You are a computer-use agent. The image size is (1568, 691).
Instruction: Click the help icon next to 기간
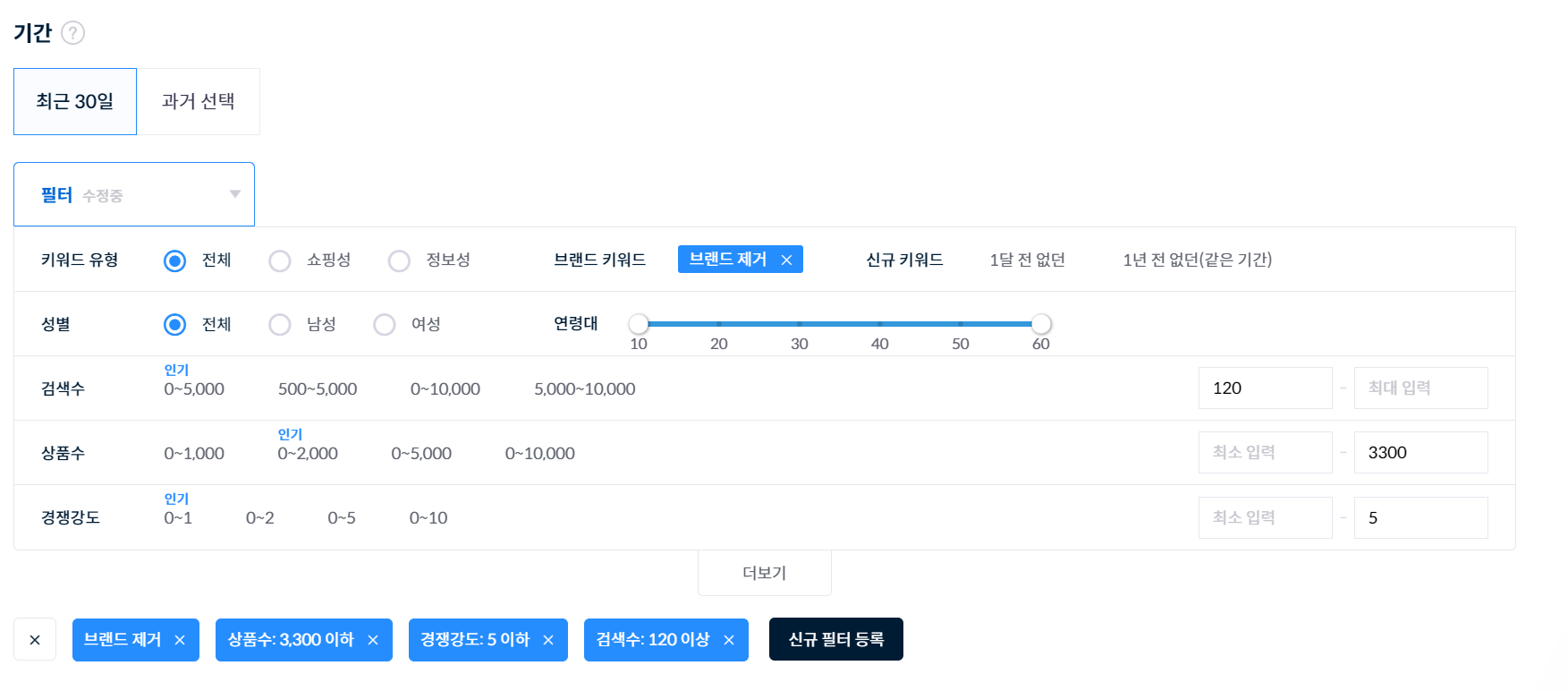point(72,33)
